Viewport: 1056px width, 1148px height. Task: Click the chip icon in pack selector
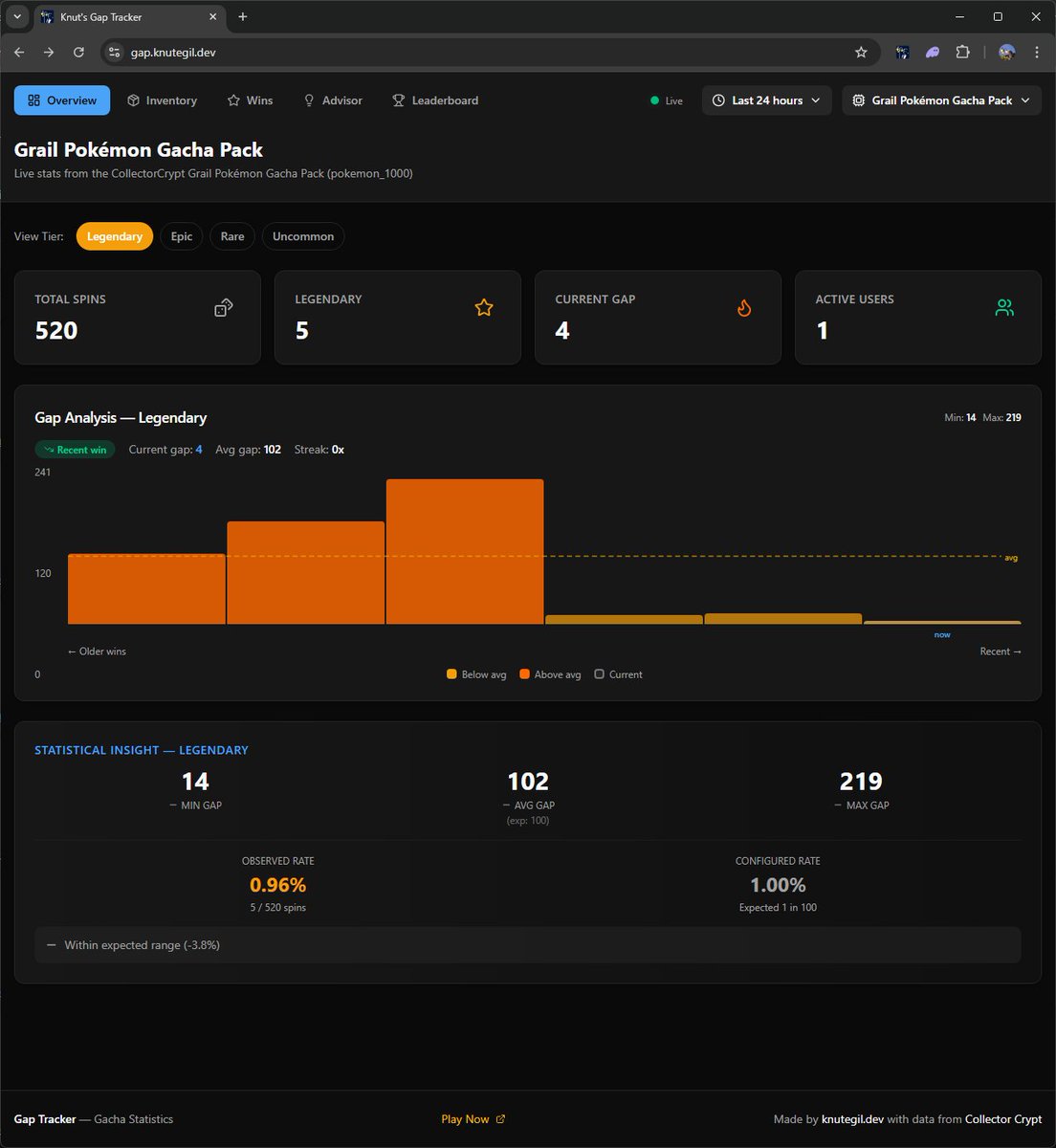pos(859,100)
